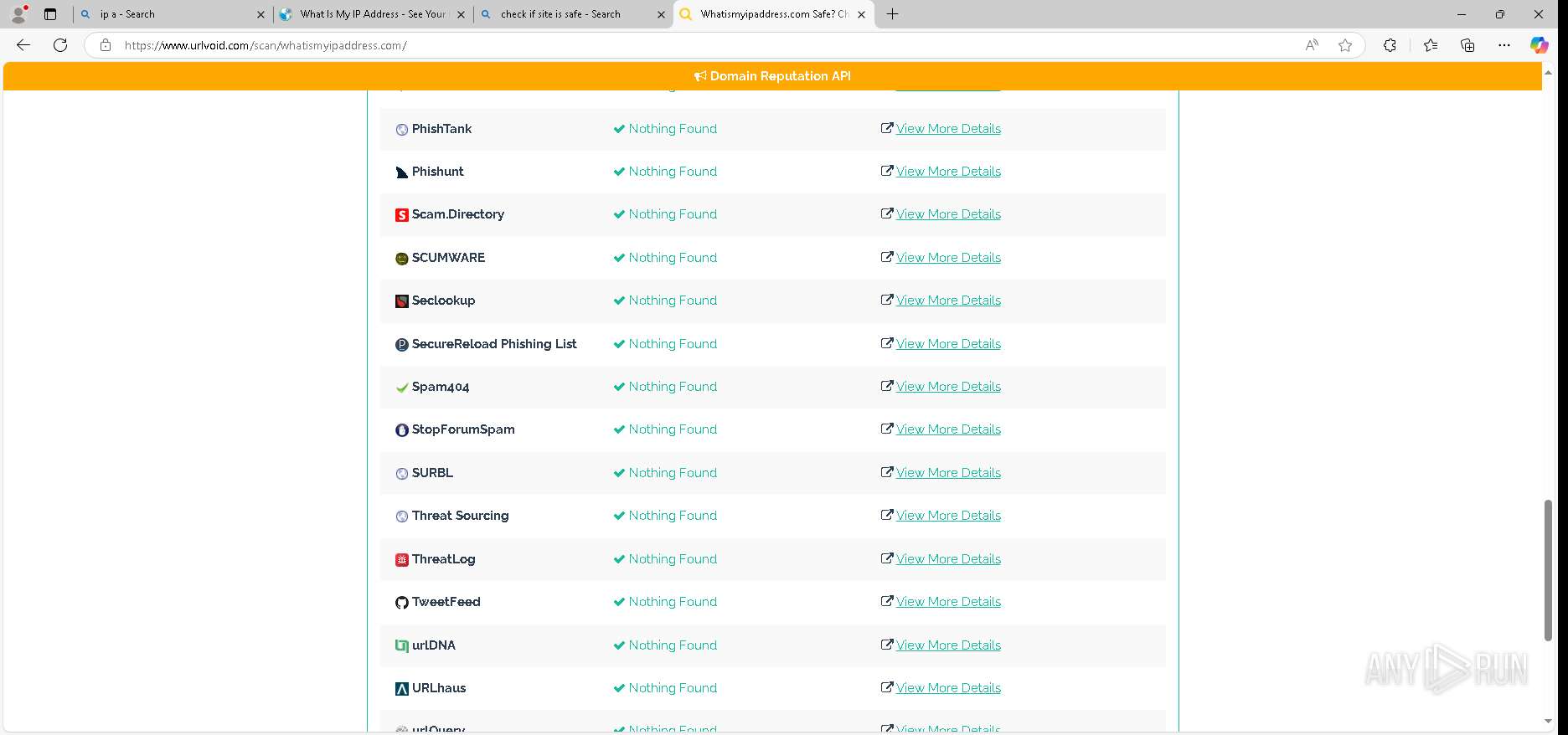The image size is (1568, 735).
Task: Open View More Details for URLhaus
Action: [x=948, y=688]
